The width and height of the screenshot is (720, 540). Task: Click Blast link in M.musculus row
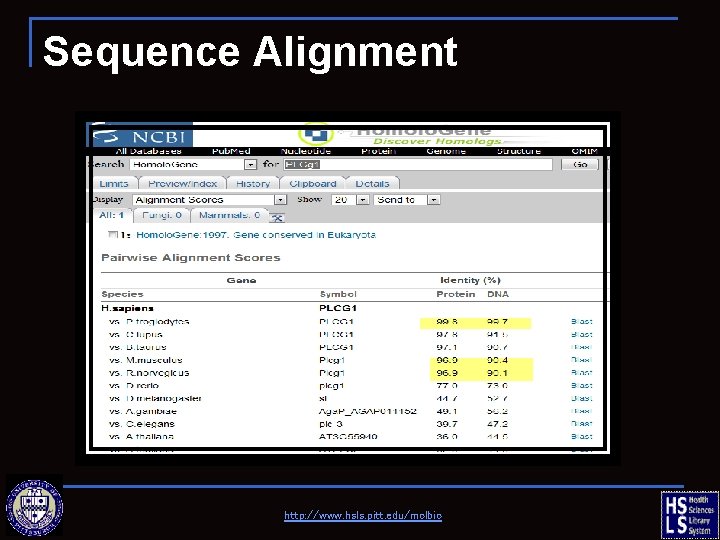[x=581, y=360]
